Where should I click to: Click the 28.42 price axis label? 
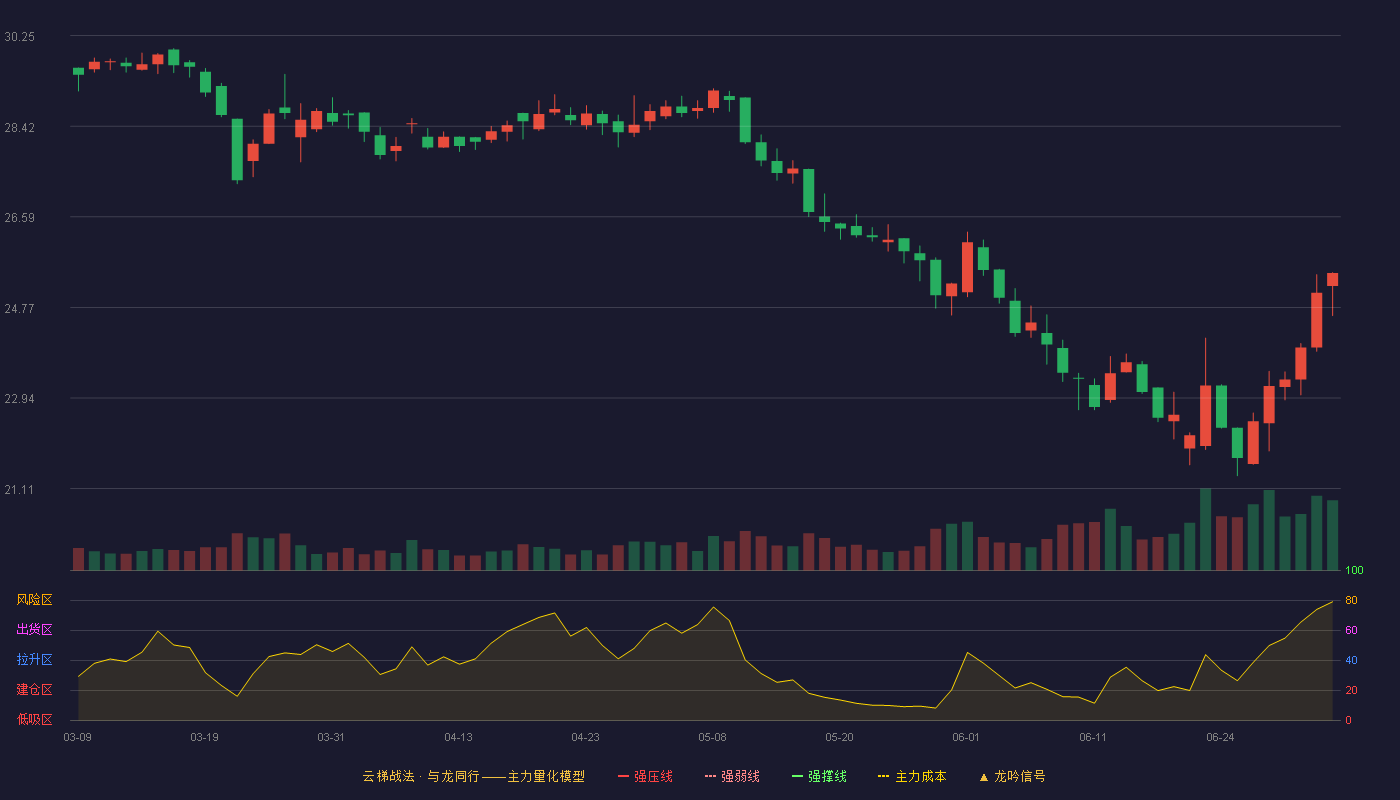coord(19,128)
